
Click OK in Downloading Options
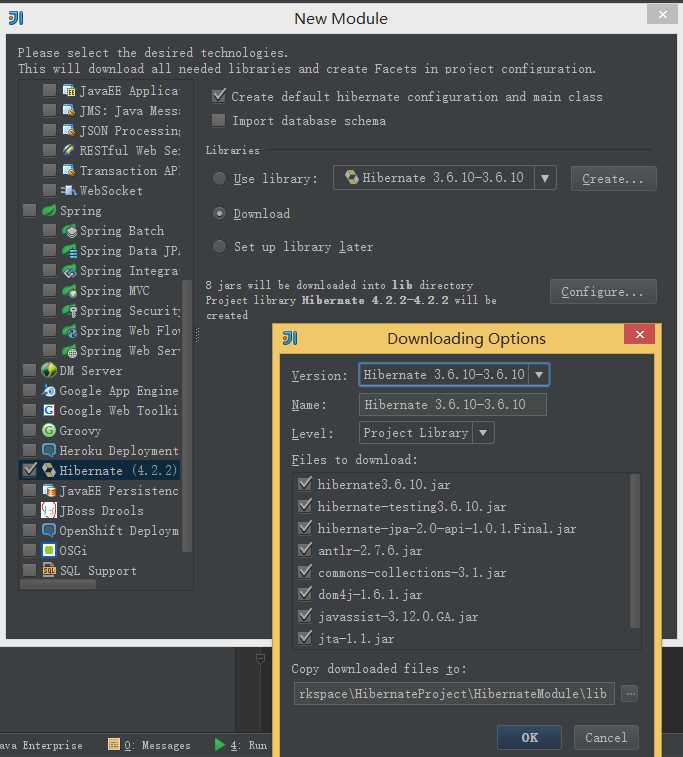530,737
